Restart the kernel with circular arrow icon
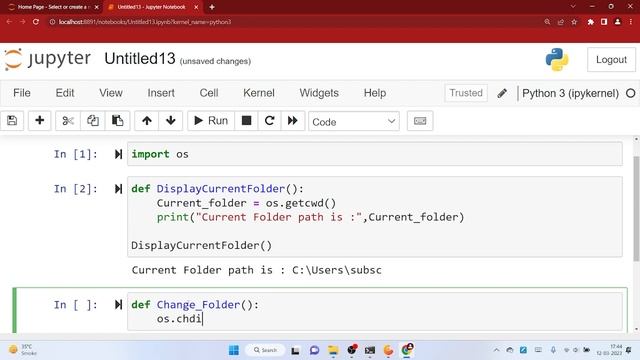Image resolution: width=640 pixels, height=360 pixels. 269,121
